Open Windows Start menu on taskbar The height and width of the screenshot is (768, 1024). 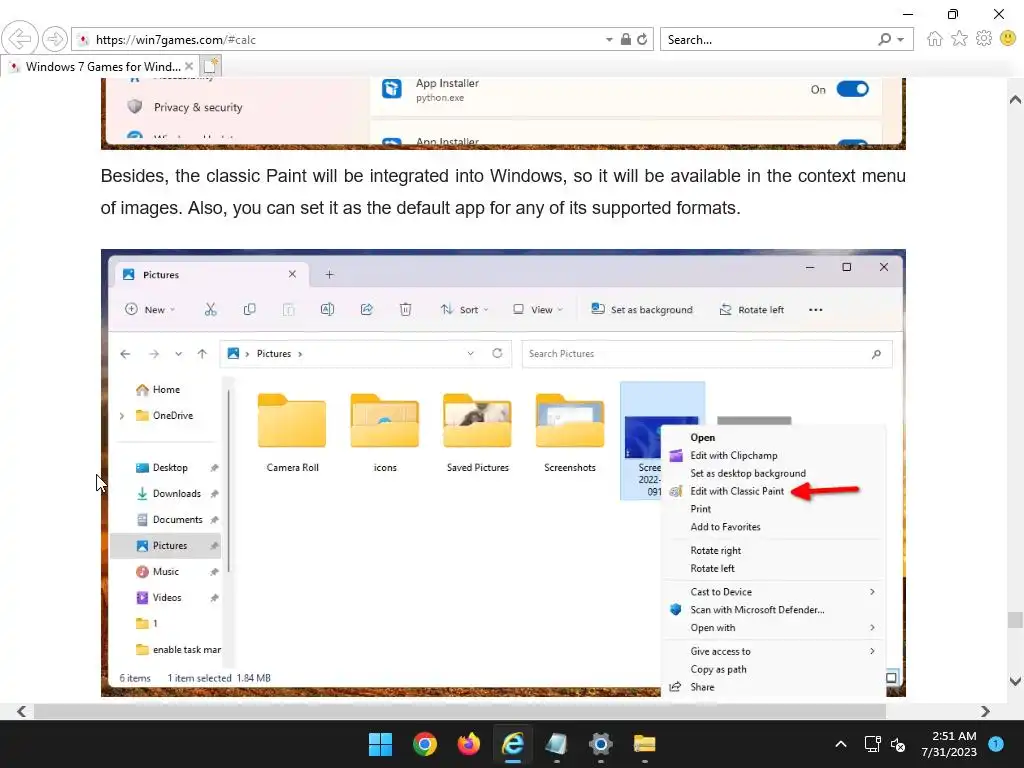380,744
